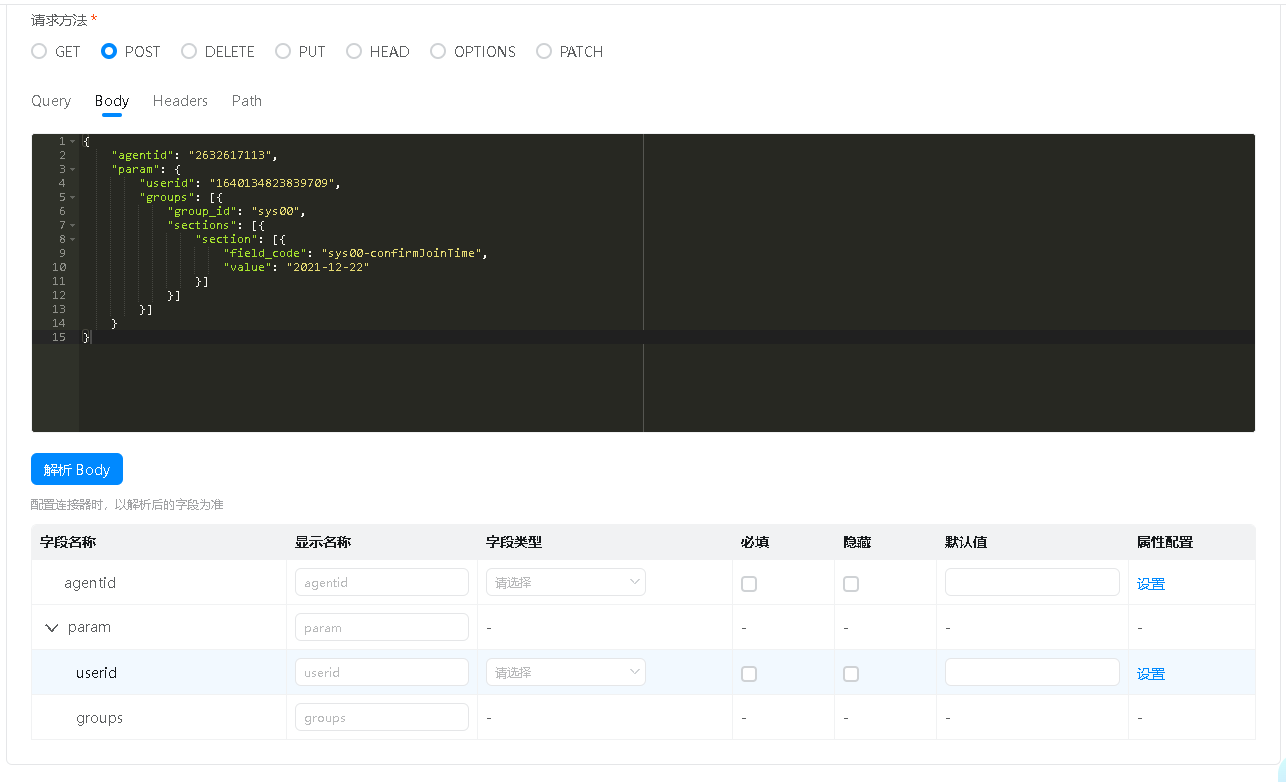1286x782 pixels.
Task: Click the 属性配置 column header
Action: (1165, 542)
